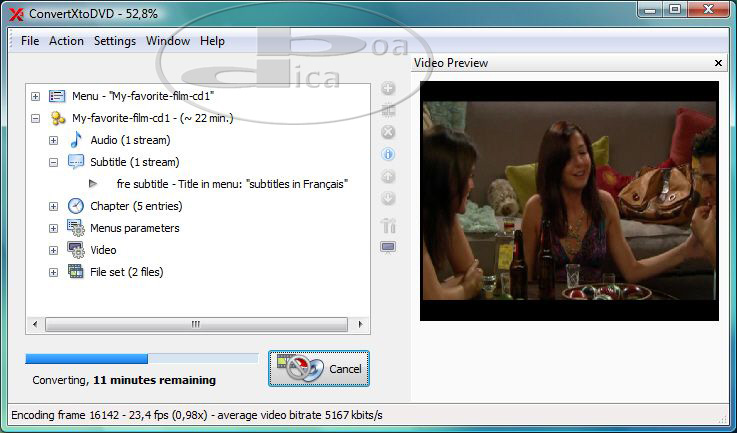The height and width of the screenshot is (433, 737).
Task: Expand the Menus parameters node
Action: coord(54,228)
